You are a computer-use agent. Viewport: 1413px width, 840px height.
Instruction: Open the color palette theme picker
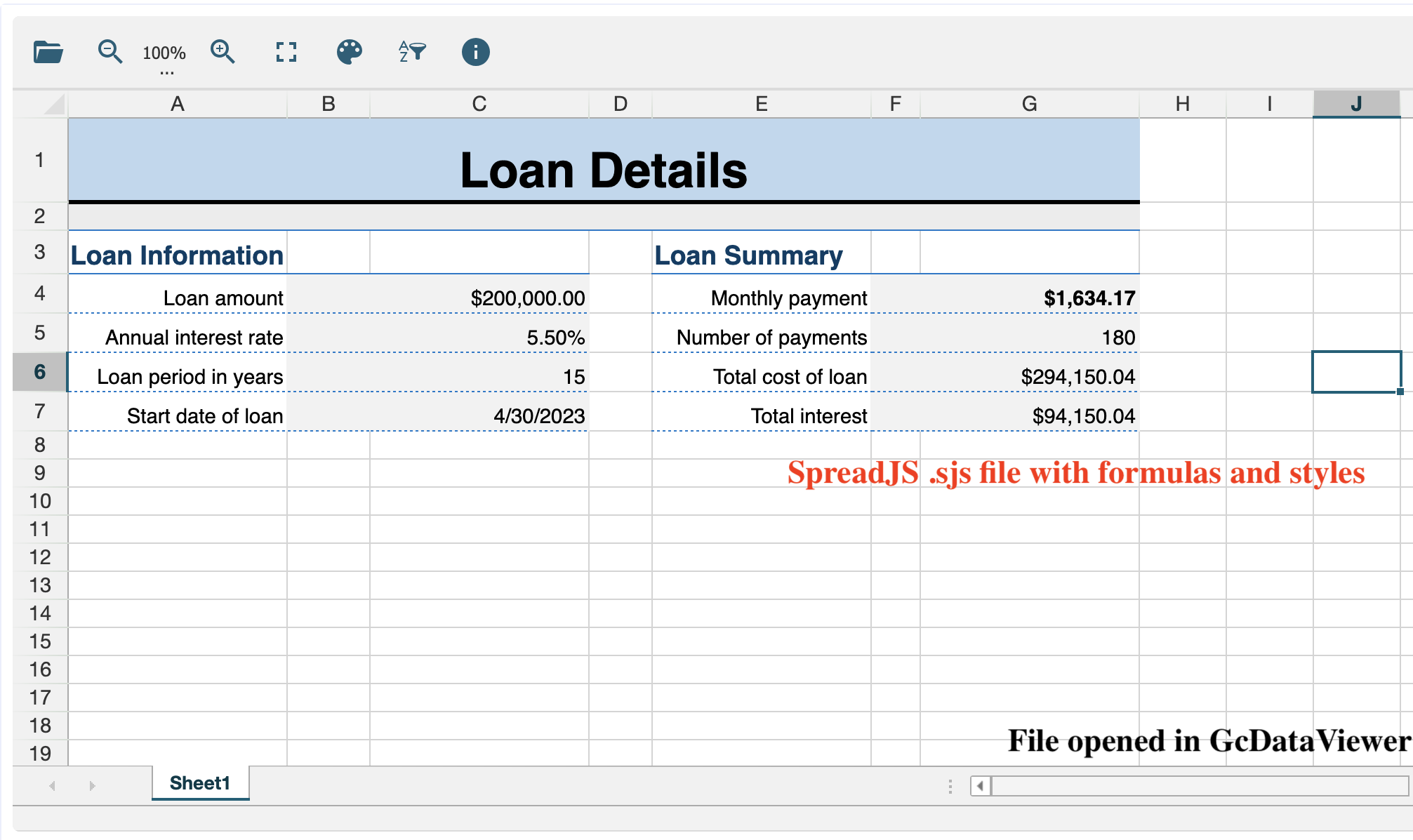349,52
